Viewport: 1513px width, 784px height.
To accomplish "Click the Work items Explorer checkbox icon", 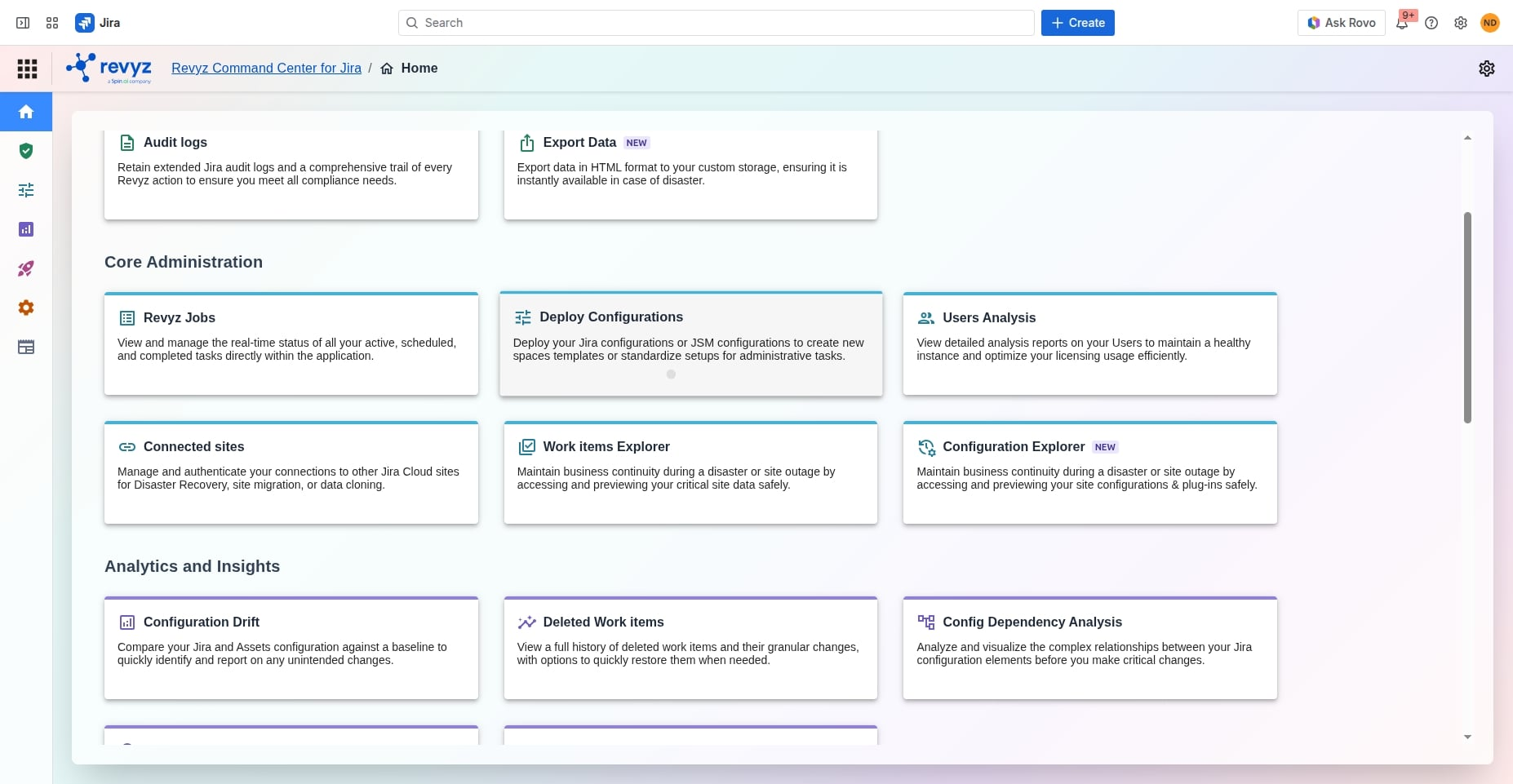I will (527, 447).
